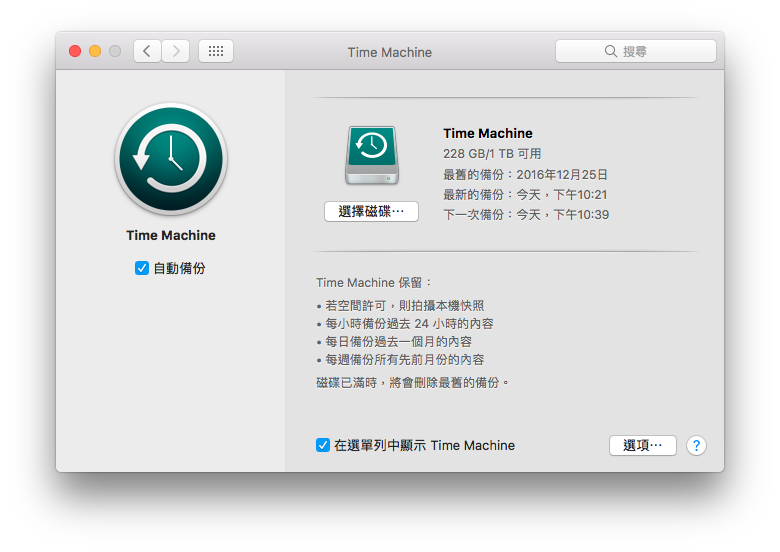Click the Time Machine label under large icon

click(x=171, y=235)
